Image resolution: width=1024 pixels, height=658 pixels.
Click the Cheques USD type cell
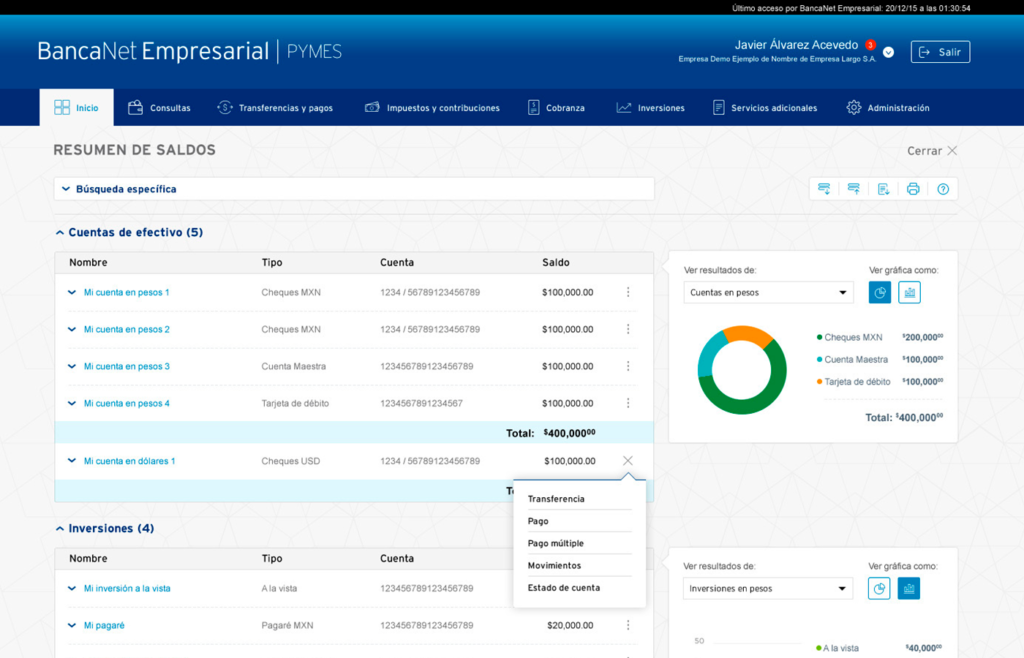[x=291, y=461]
